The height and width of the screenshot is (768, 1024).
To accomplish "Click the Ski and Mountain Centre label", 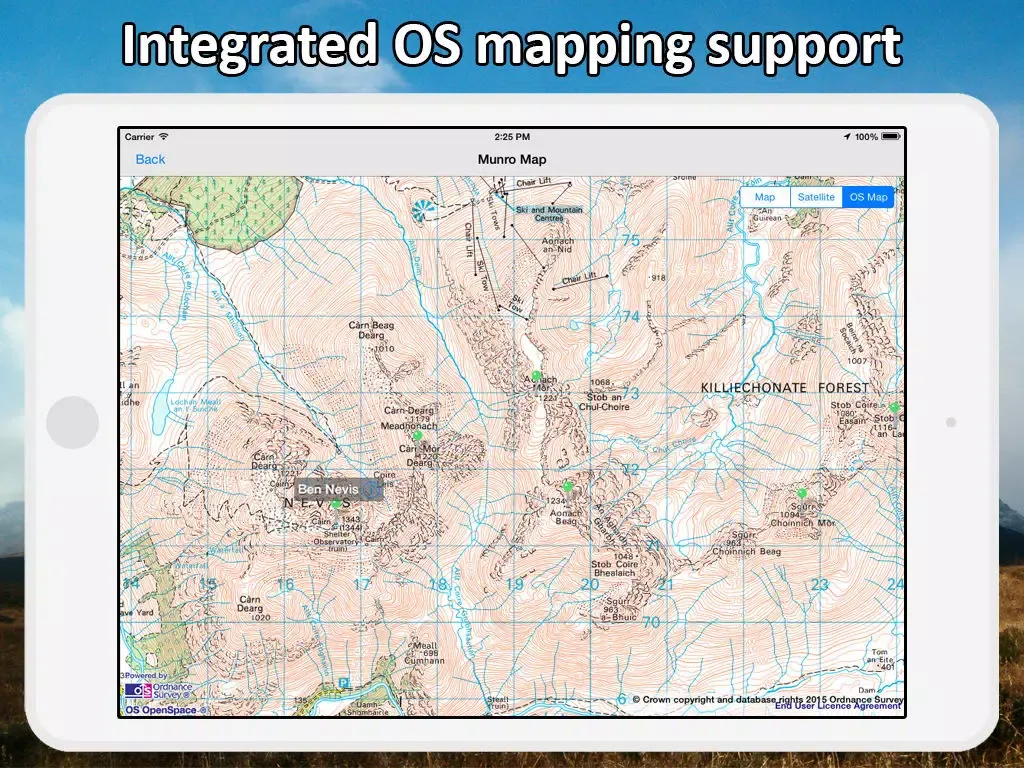I will (x=549, y=214).
